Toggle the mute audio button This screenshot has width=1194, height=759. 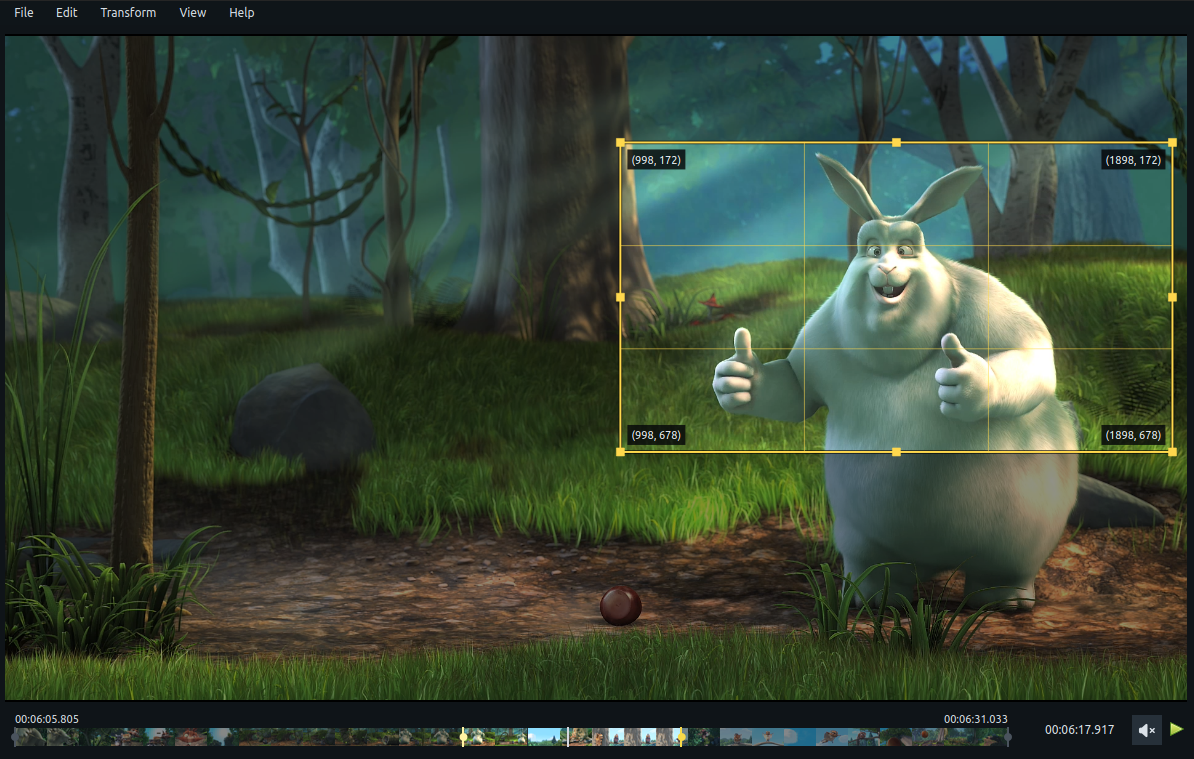pos(1147,730)
